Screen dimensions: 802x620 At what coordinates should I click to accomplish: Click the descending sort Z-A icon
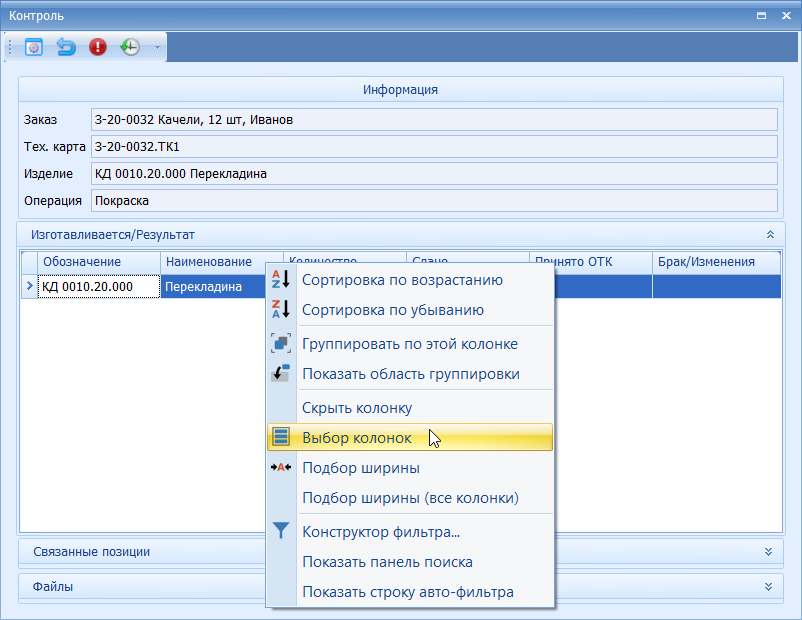[x=281, y=310]
